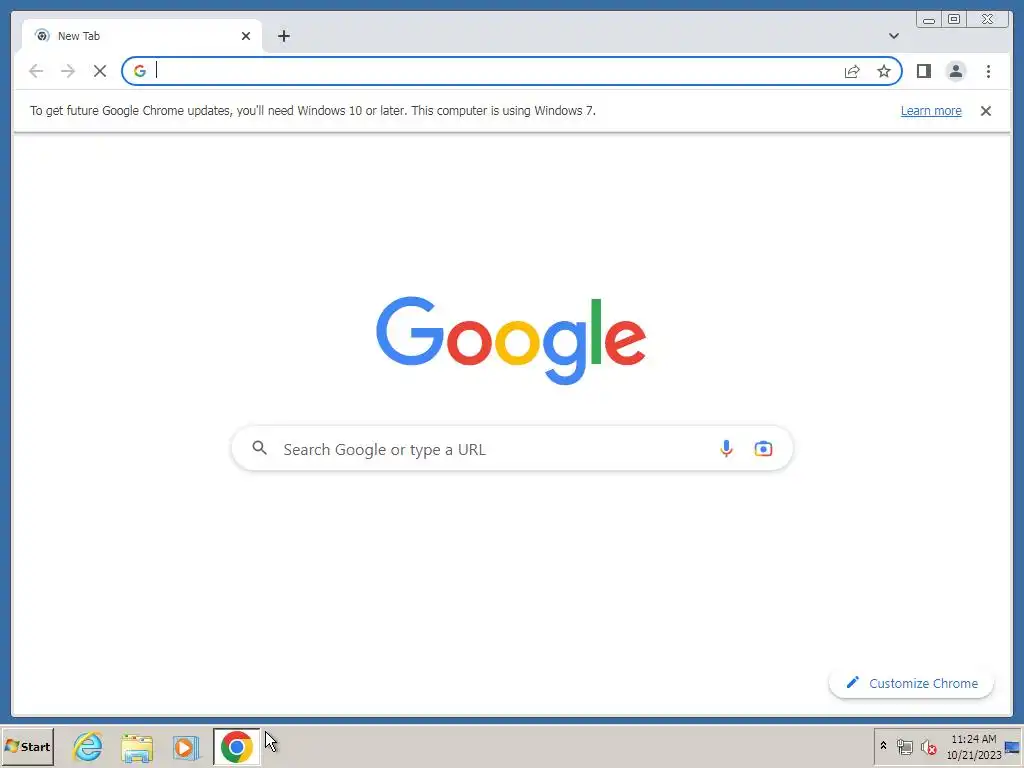Go back to the previous page
Screen dimensions: 1024x768
[x=36, y=71]
